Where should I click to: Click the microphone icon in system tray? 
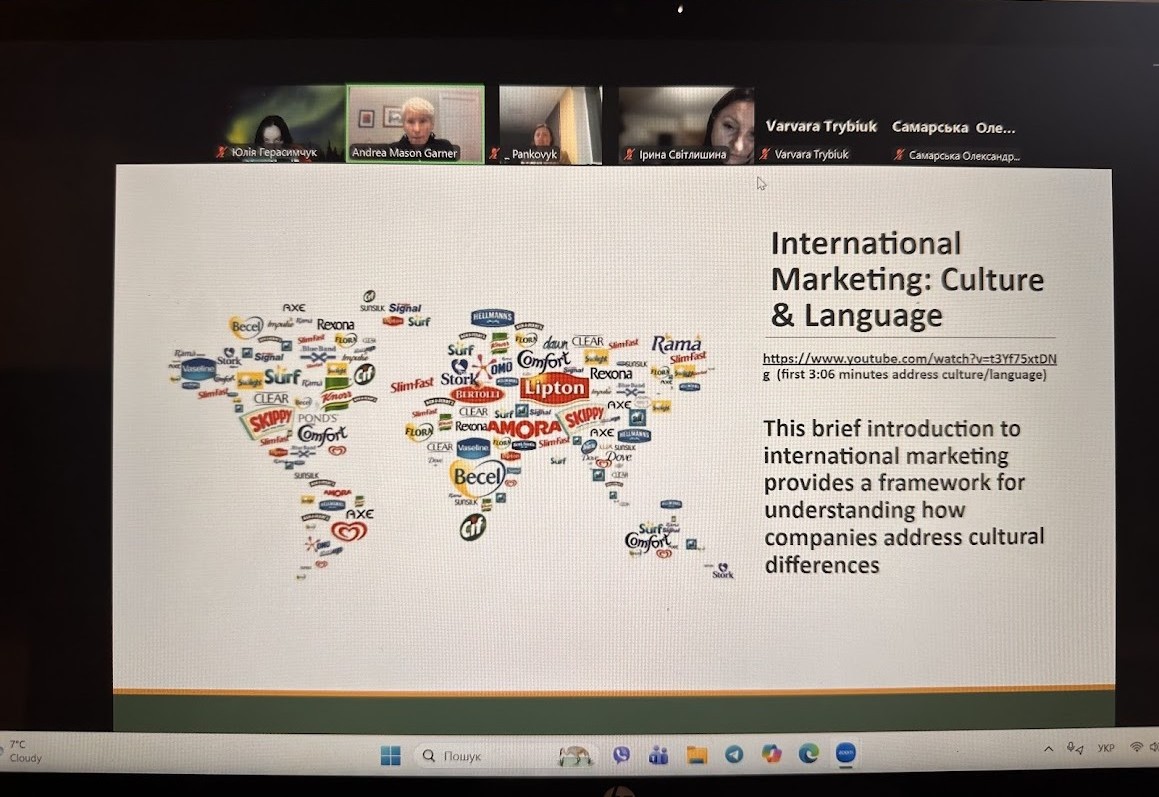[x=1074, y=748]
